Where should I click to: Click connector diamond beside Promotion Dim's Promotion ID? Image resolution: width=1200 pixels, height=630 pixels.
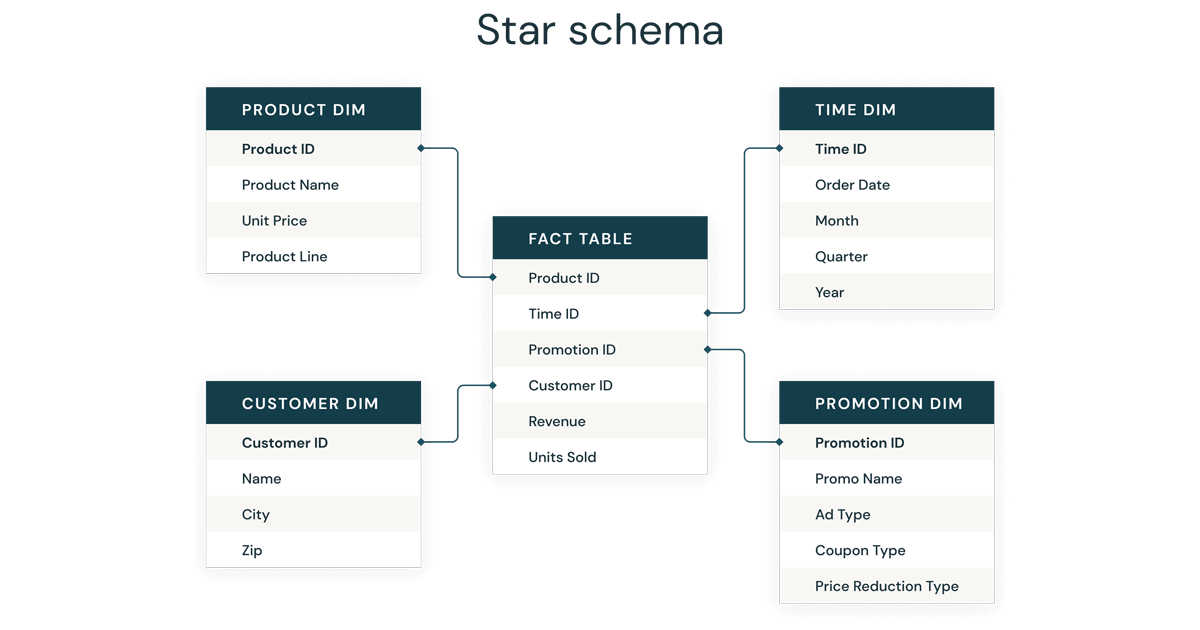(780, 442)
